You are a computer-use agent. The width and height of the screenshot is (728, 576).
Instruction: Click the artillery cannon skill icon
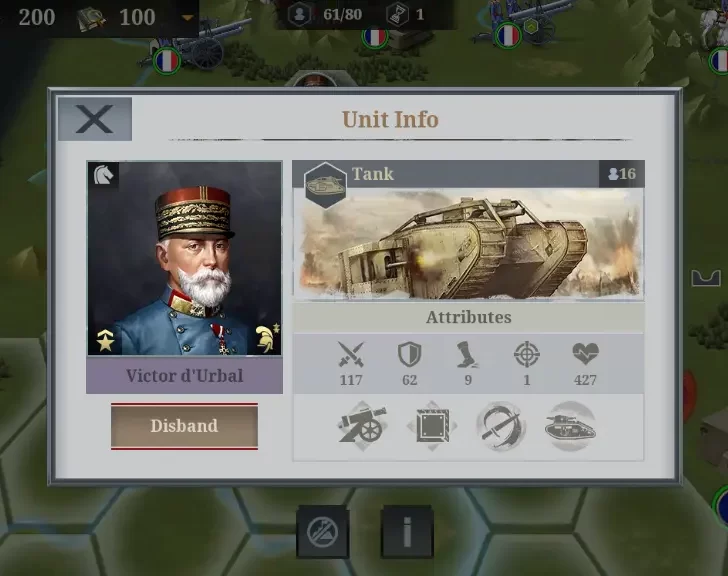362,425
